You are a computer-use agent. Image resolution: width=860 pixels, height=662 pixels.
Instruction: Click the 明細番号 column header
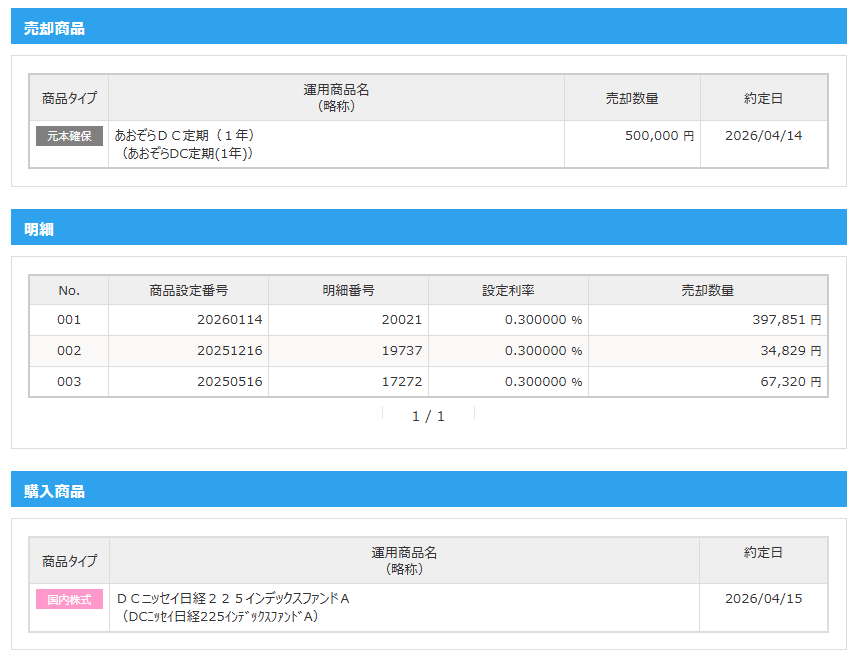(x=348, y=290)
